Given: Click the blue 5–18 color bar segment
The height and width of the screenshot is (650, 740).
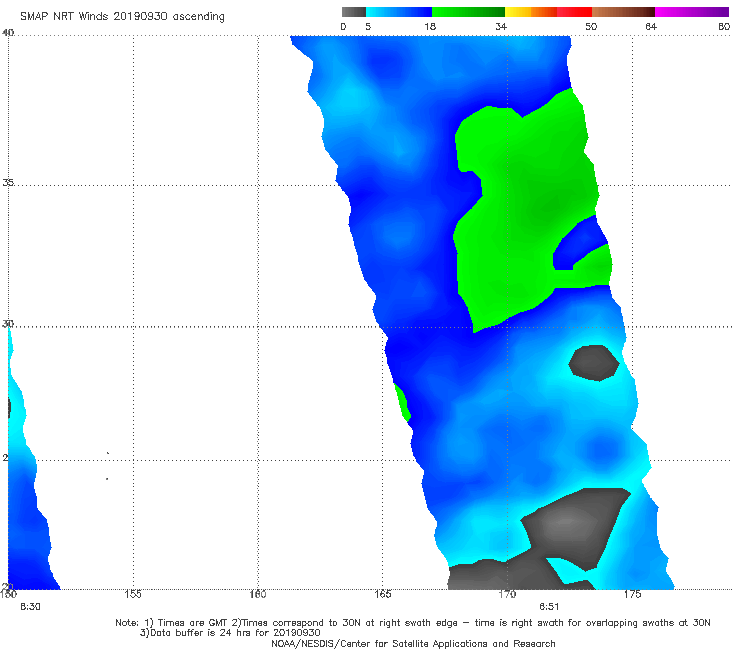Looking at the screenshot, I should [x=399, y=12].
